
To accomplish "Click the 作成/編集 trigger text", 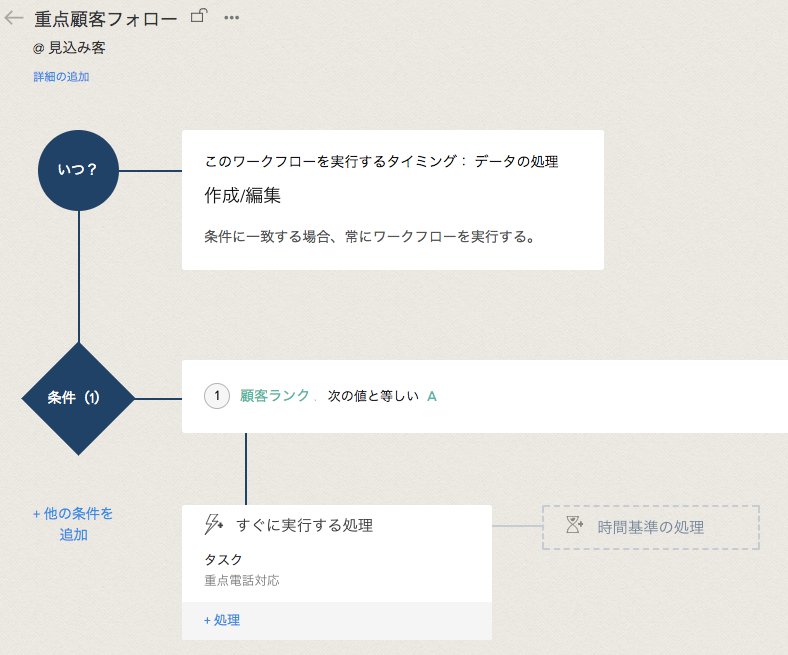I will pos(242,196).
